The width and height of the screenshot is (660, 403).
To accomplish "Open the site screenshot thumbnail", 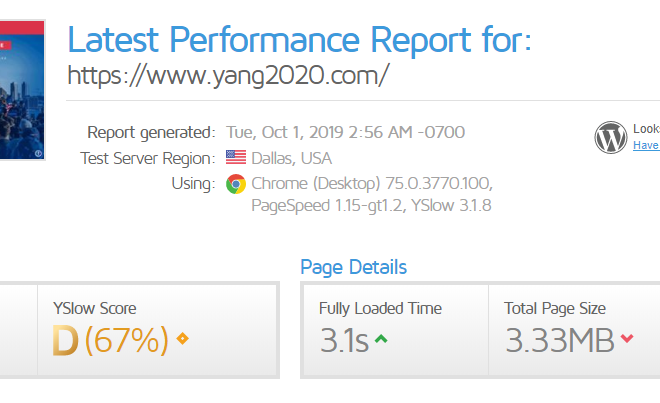I will [x=22, y=90].
